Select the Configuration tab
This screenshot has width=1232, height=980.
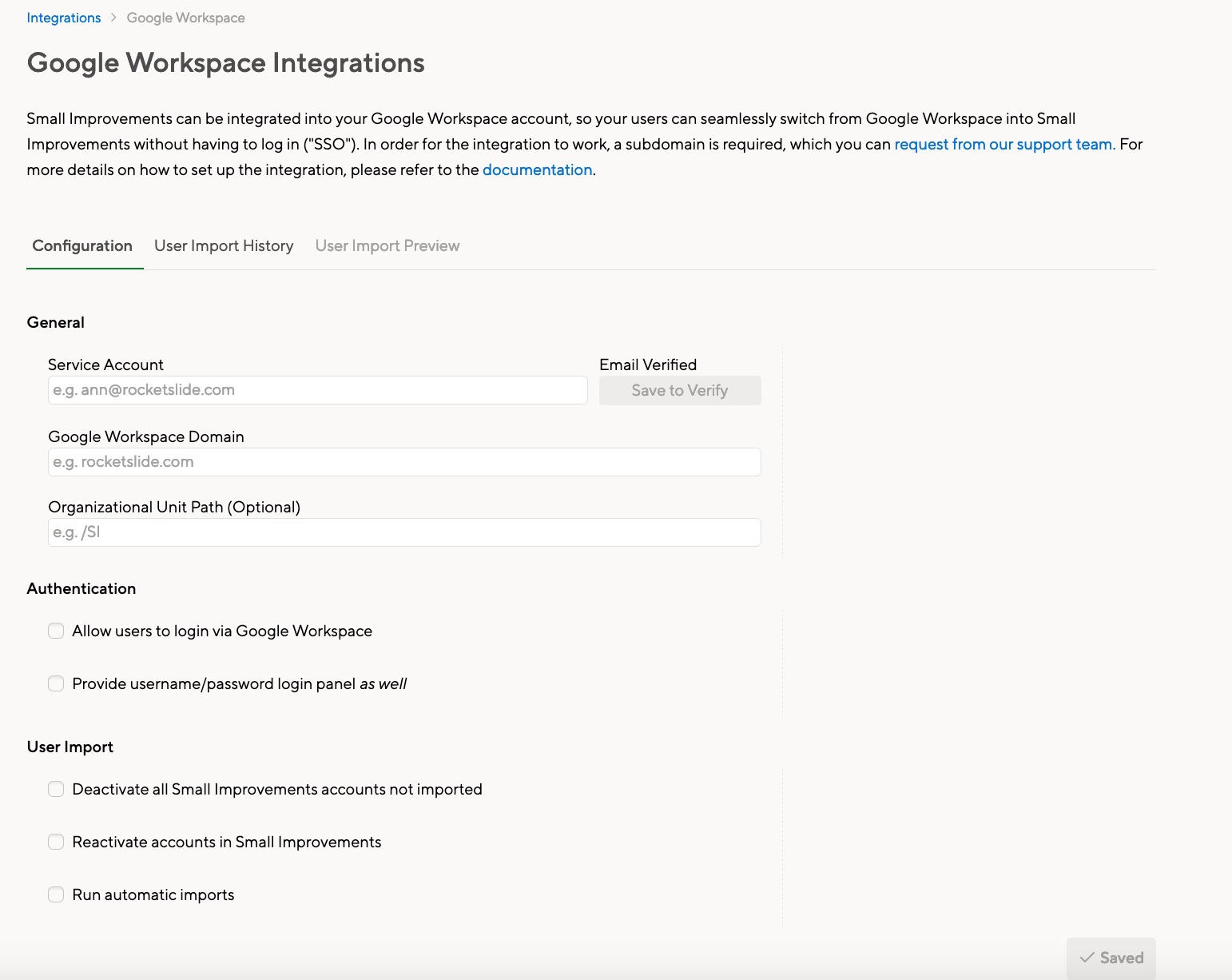(82, 245)
